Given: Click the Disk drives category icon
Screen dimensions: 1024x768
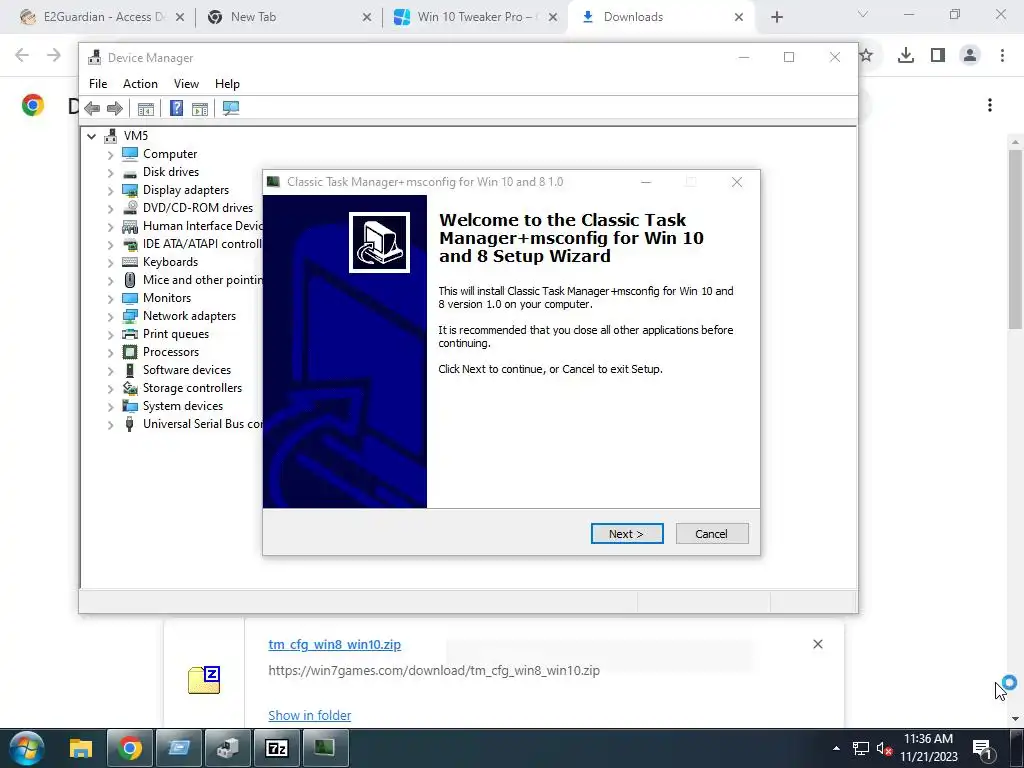Looking at the screenshot, I should click(130, 172).
